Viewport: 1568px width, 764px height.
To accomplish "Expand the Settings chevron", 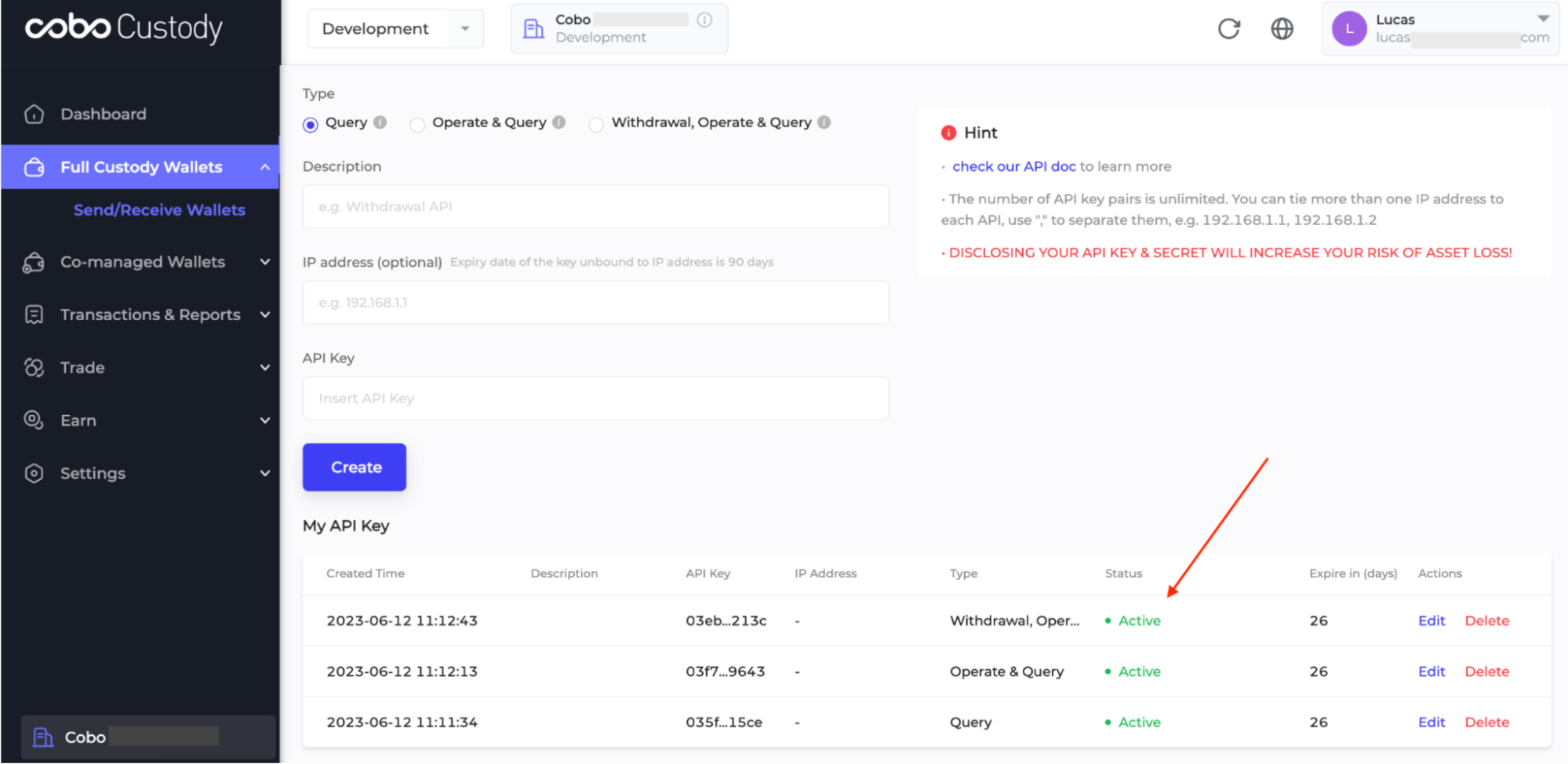I will [x=265, y=473].
